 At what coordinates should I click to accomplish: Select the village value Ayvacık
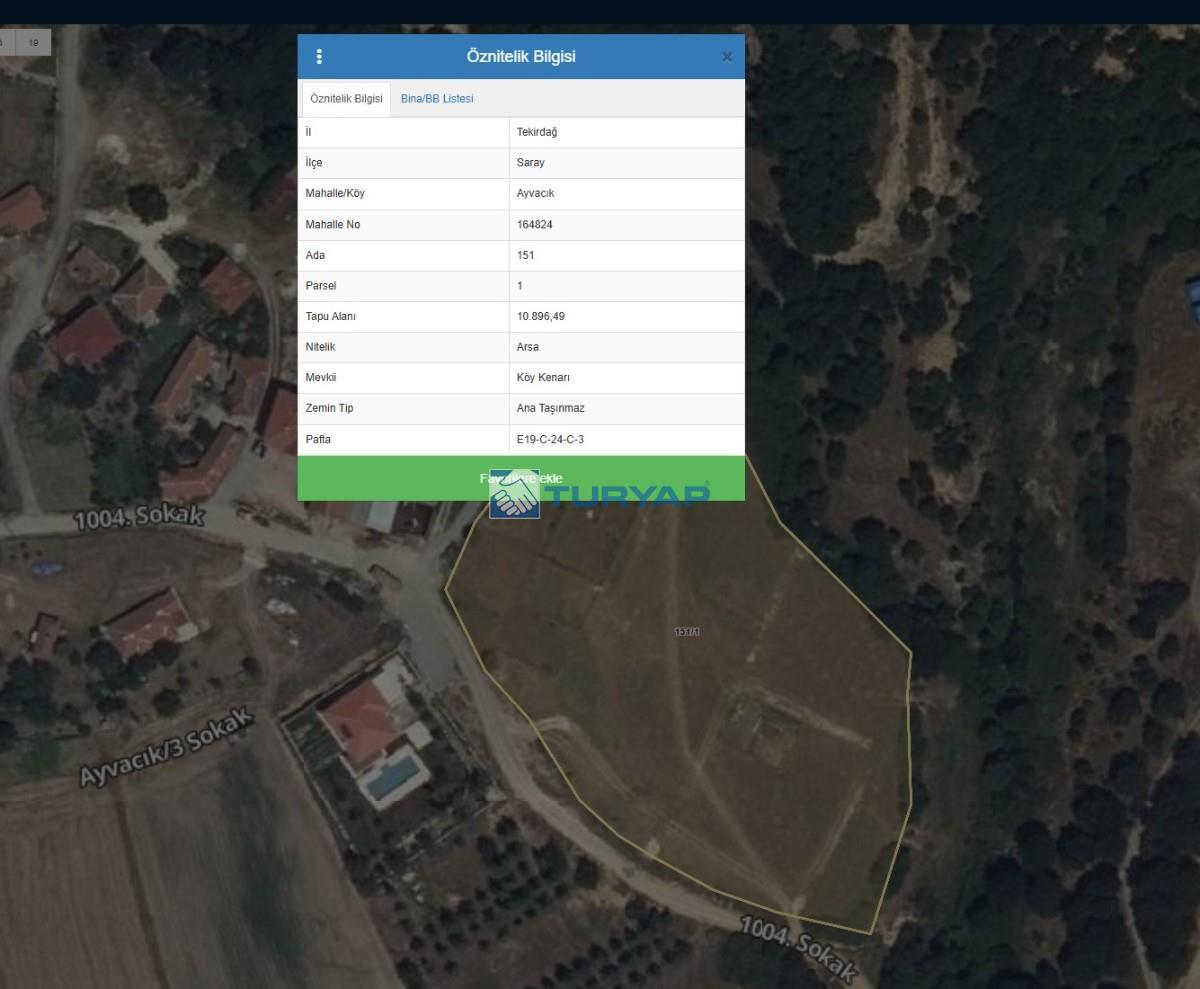point(536,193)
